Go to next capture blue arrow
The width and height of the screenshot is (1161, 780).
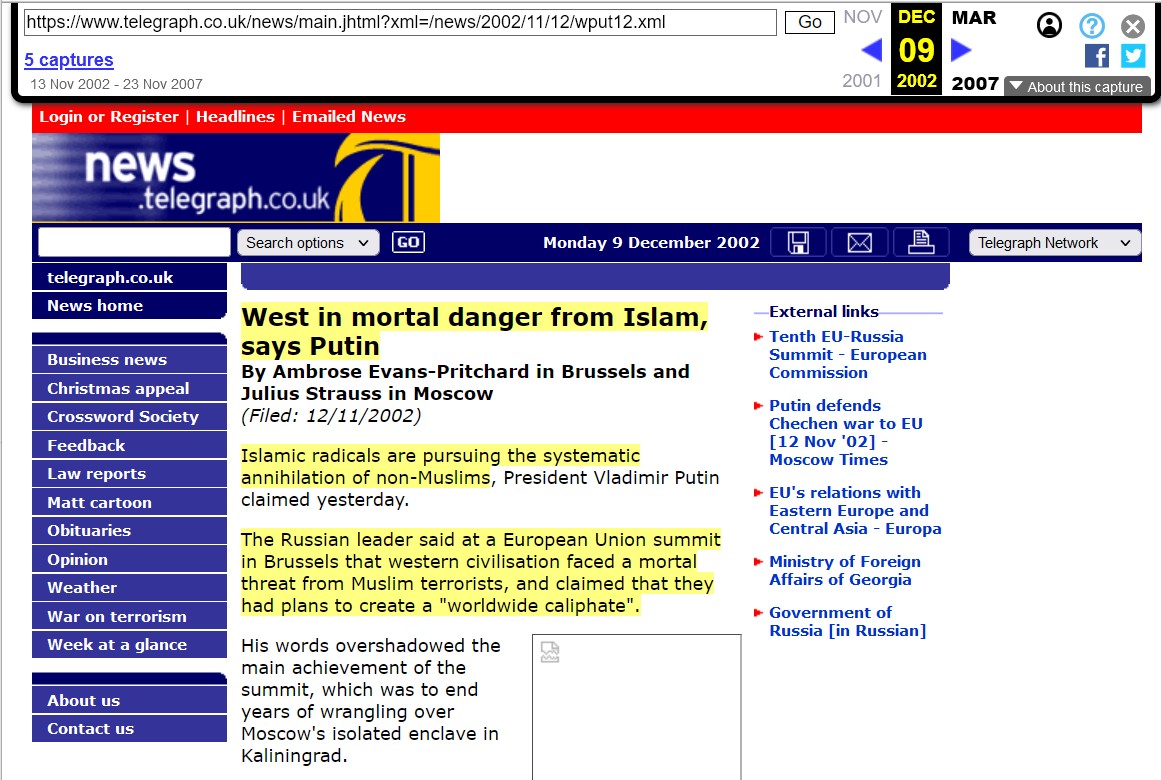960,50
